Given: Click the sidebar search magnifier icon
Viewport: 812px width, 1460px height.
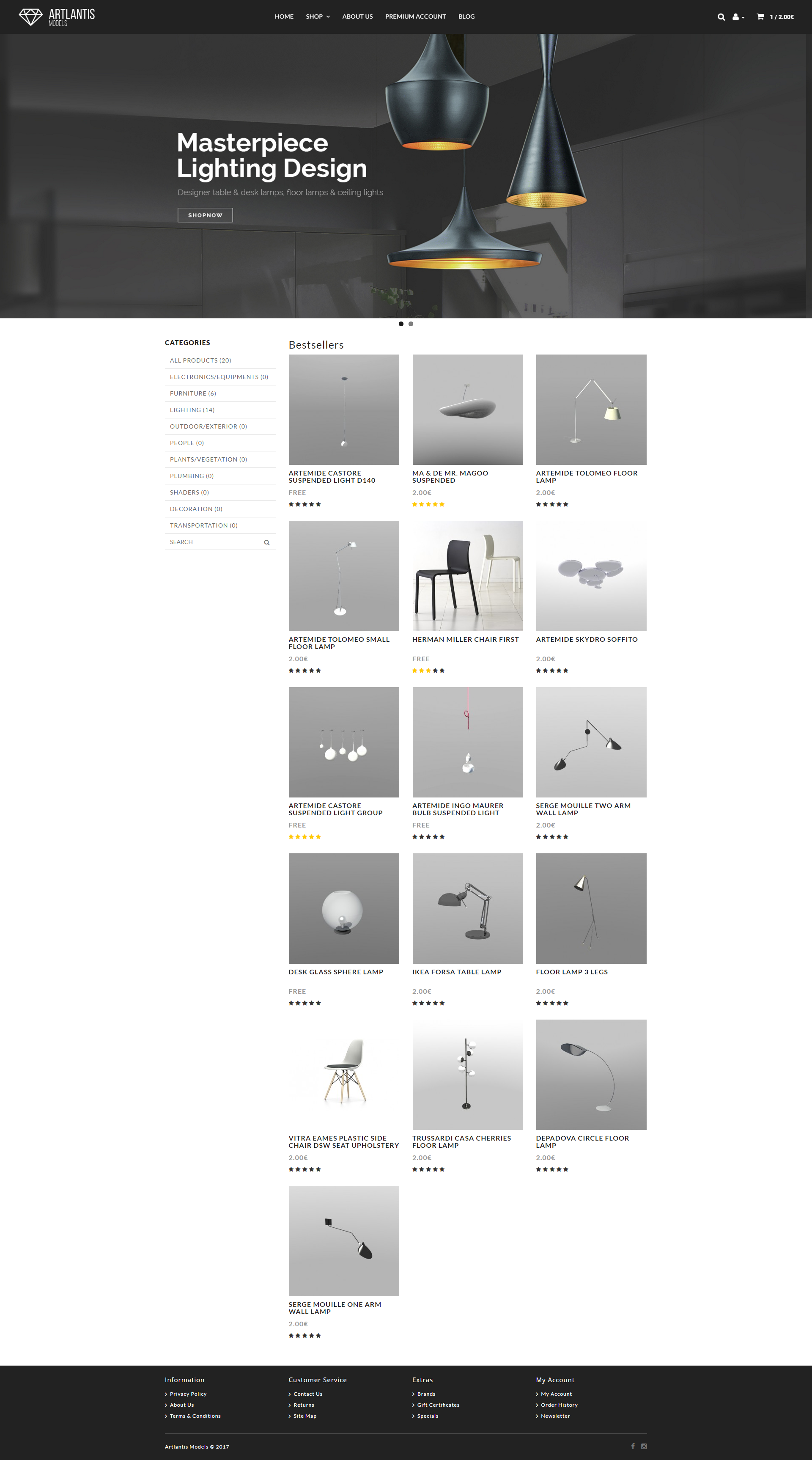Looking at the screenshot, I should tap(266, 542).
